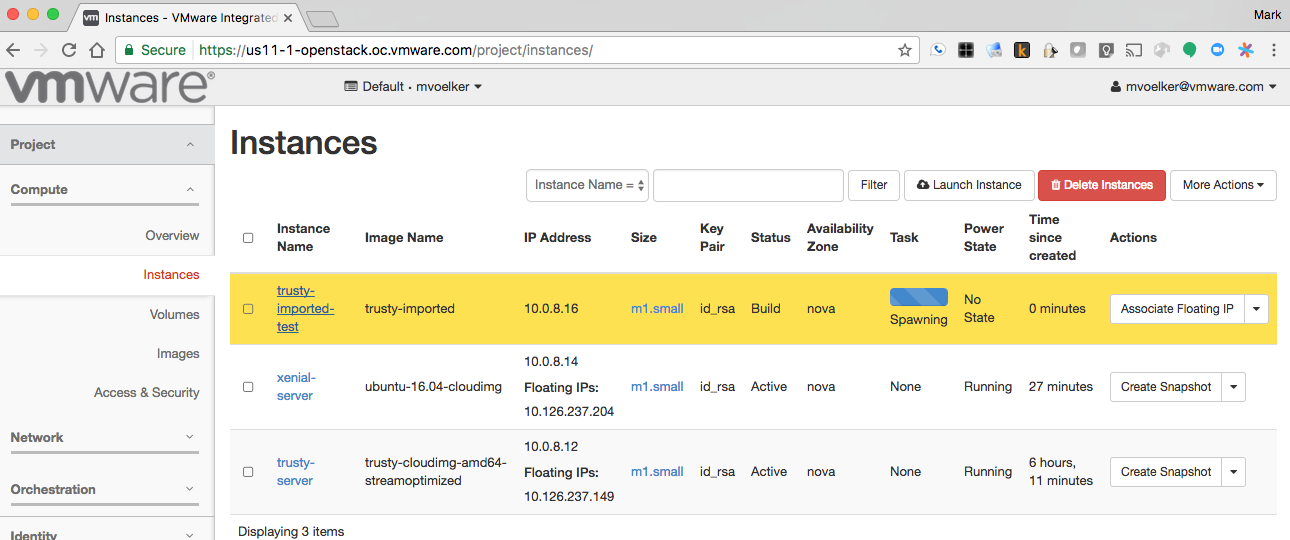Viewport: 1290px width, 540px height.
Task: Create Snapshot of xenial-server
Action: (1166, 387)
